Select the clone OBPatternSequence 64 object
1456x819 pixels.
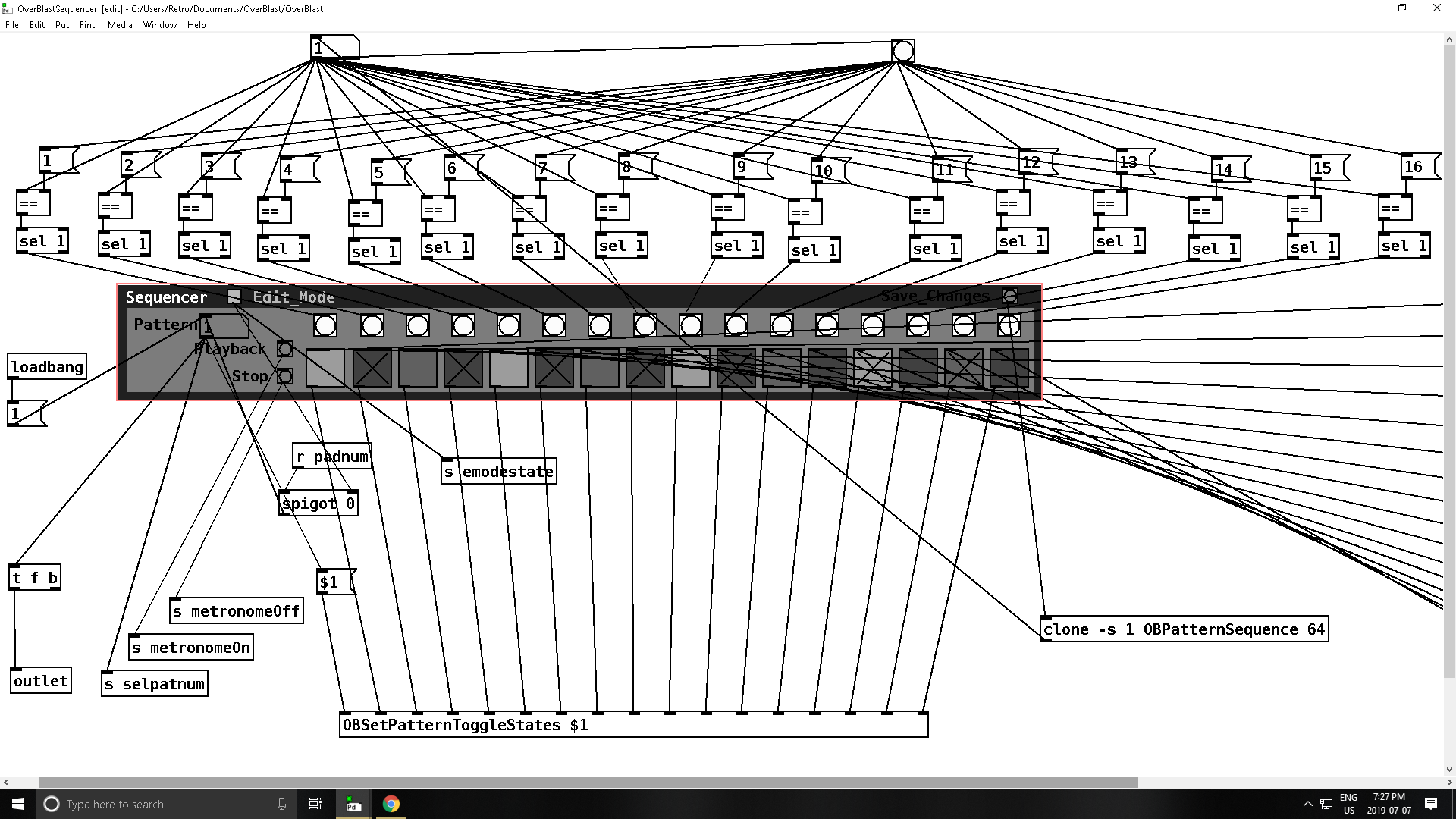pyautogui.click(x=1184, y=629)
